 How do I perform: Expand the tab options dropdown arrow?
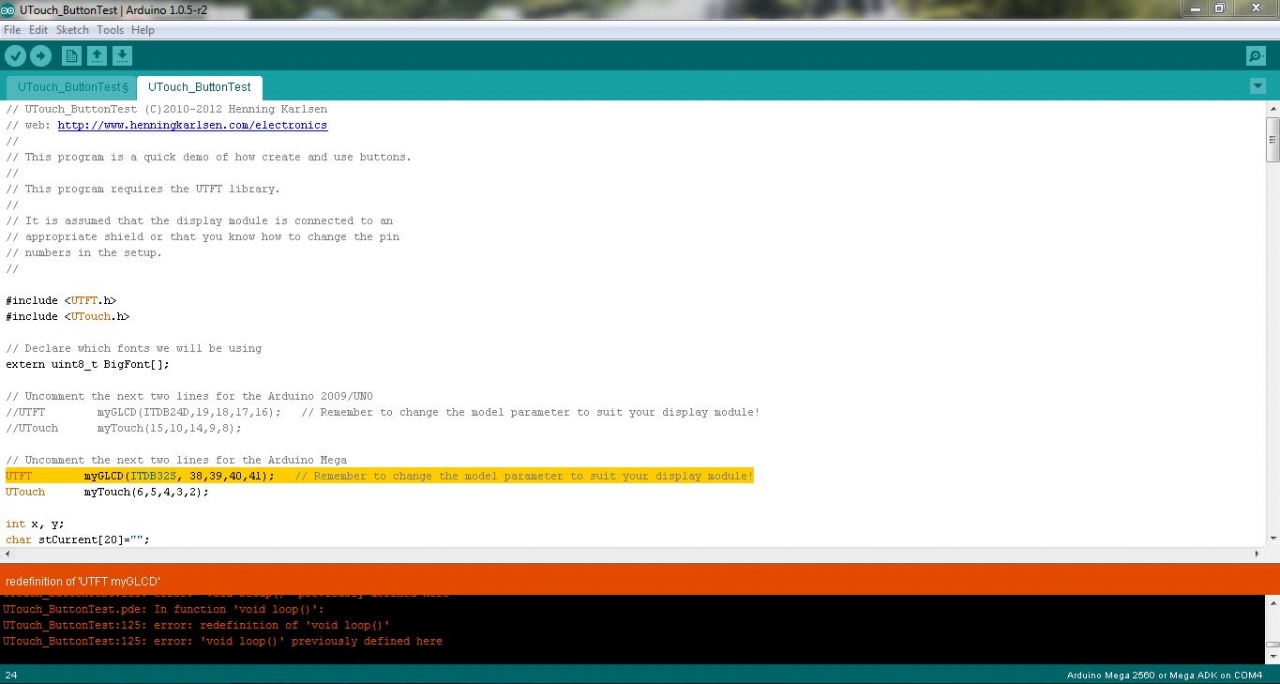tap(1258, 86)
